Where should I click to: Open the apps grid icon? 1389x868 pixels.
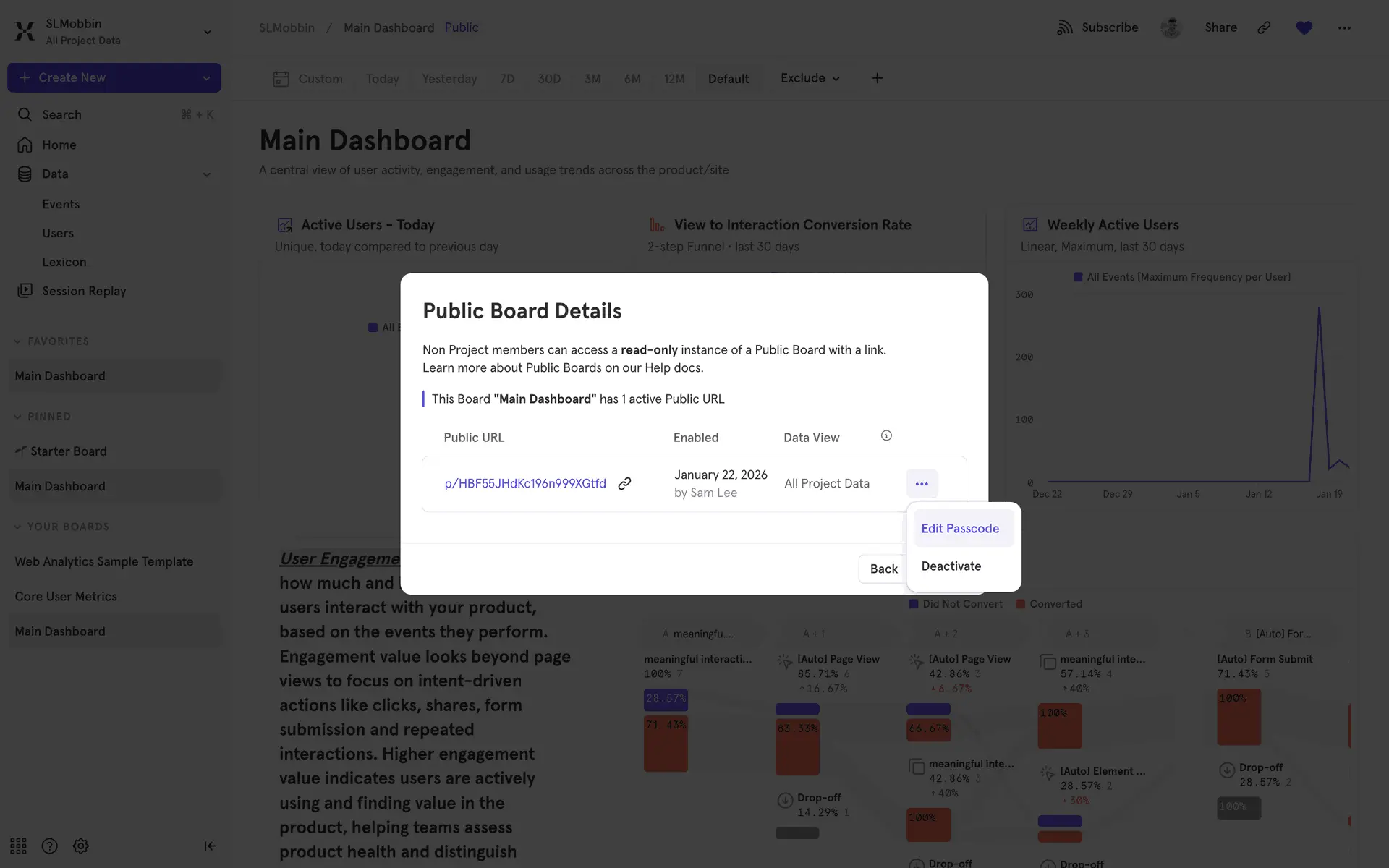18,846
